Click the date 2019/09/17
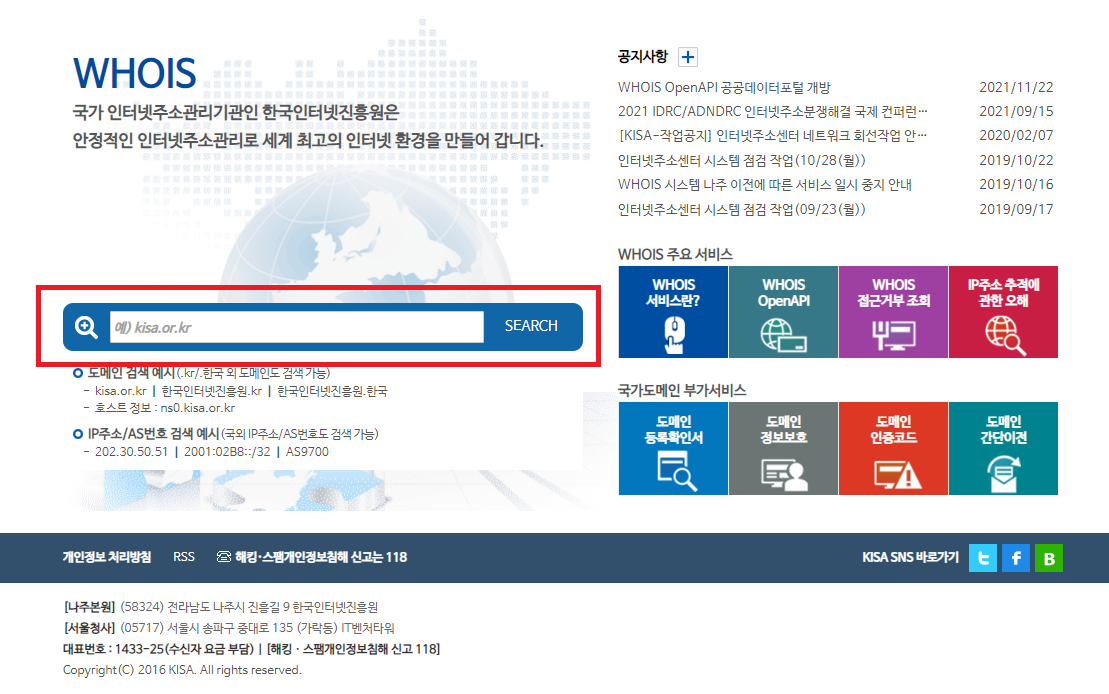This screenshot has height=694, width=1109. point(1016,209)
